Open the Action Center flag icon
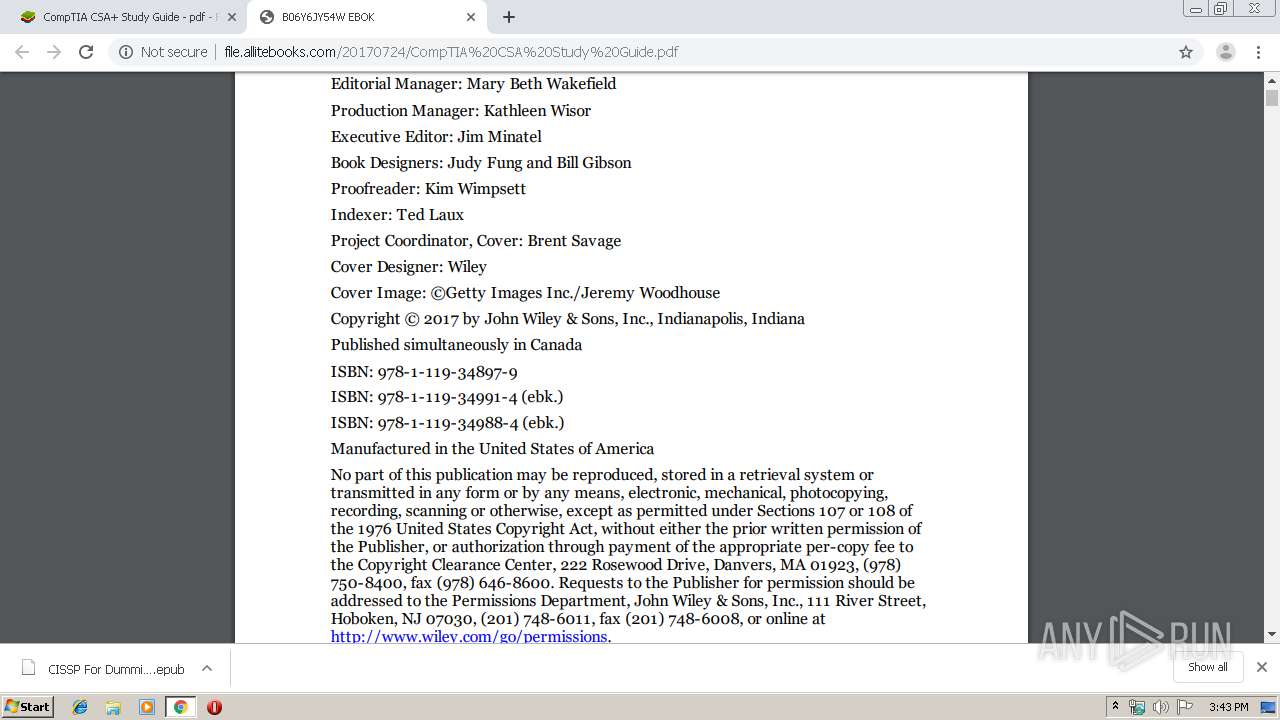The width and height of the screenshot is (1280, 720). coord(1185,707)
